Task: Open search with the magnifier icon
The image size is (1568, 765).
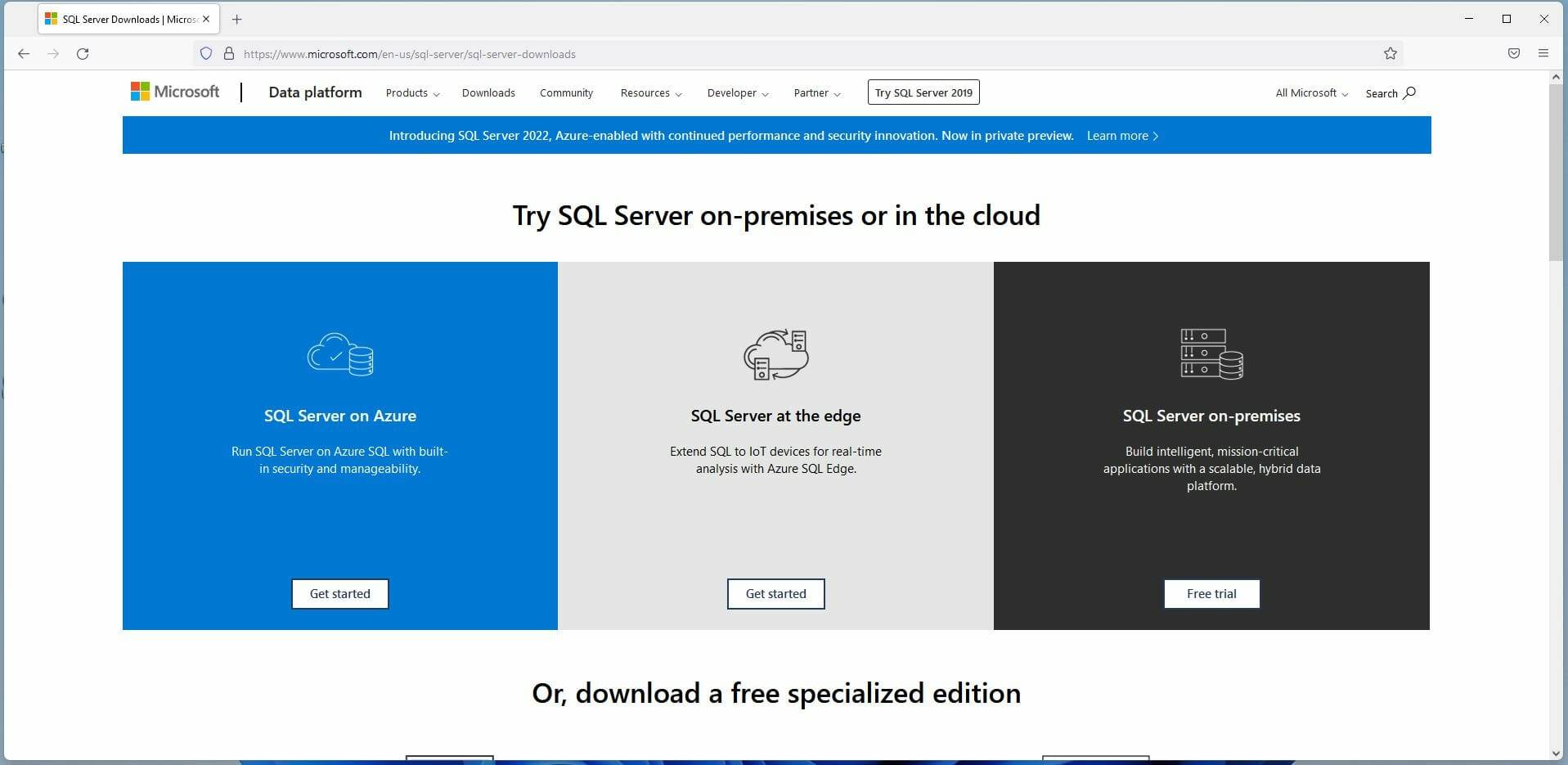Action: tap(1407, 92)
